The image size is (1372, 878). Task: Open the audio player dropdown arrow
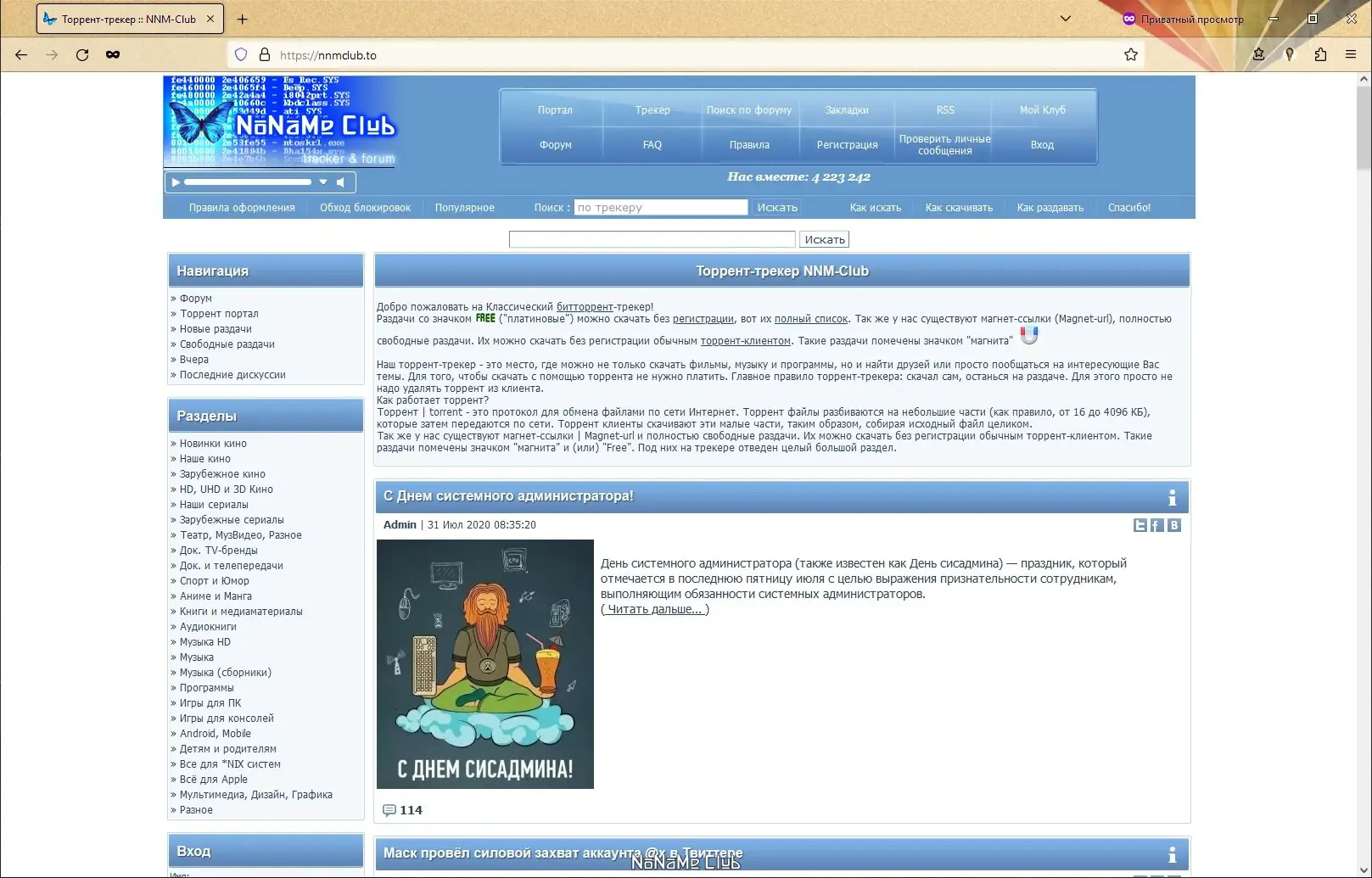click(323, 182)
